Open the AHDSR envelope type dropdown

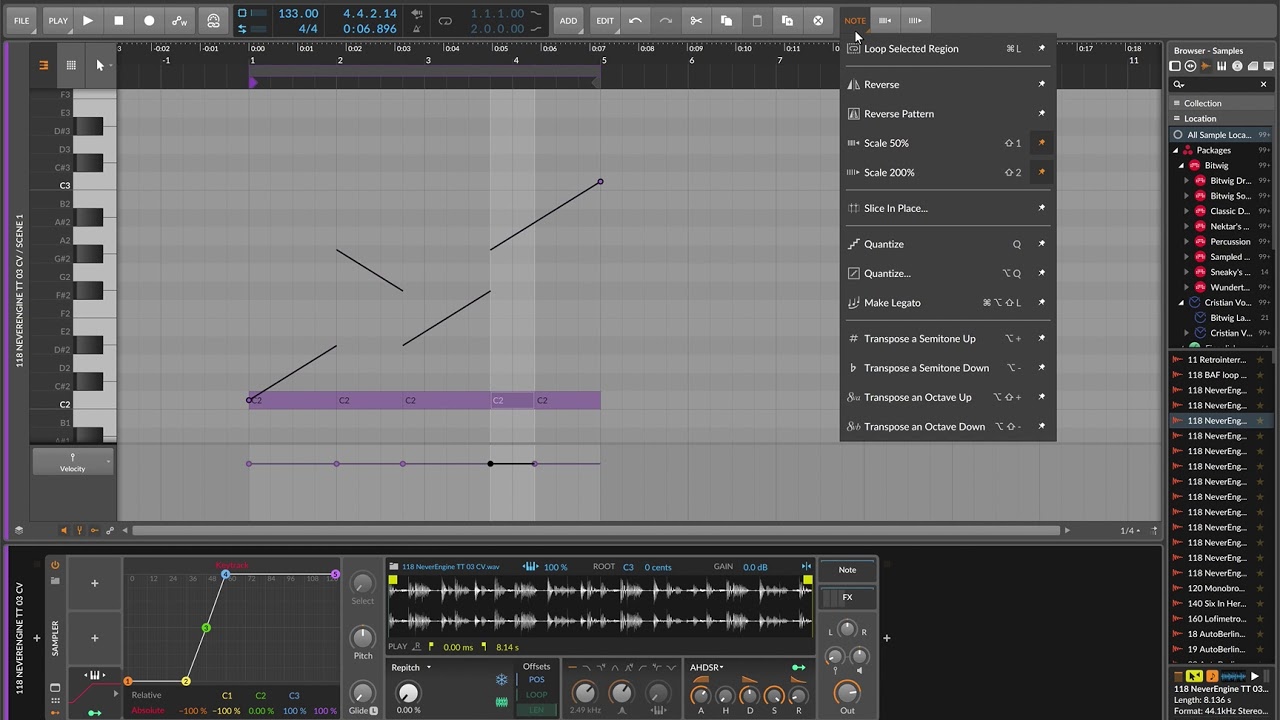[x=706, y=667]
